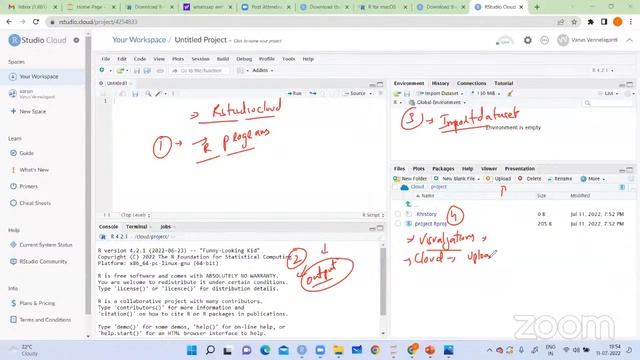Screen dimensions: 640x360
Task: Open Global Environment dropdown
Action: pyautogui.click(x=438, y=102)
